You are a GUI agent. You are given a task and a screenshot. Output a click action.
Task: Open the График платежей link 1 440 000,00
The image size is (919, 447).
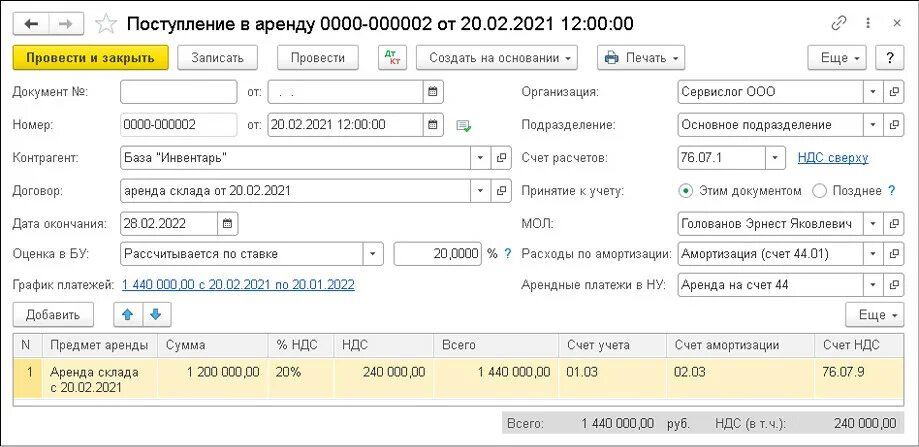pyautogui.click(x=238, y=285)
